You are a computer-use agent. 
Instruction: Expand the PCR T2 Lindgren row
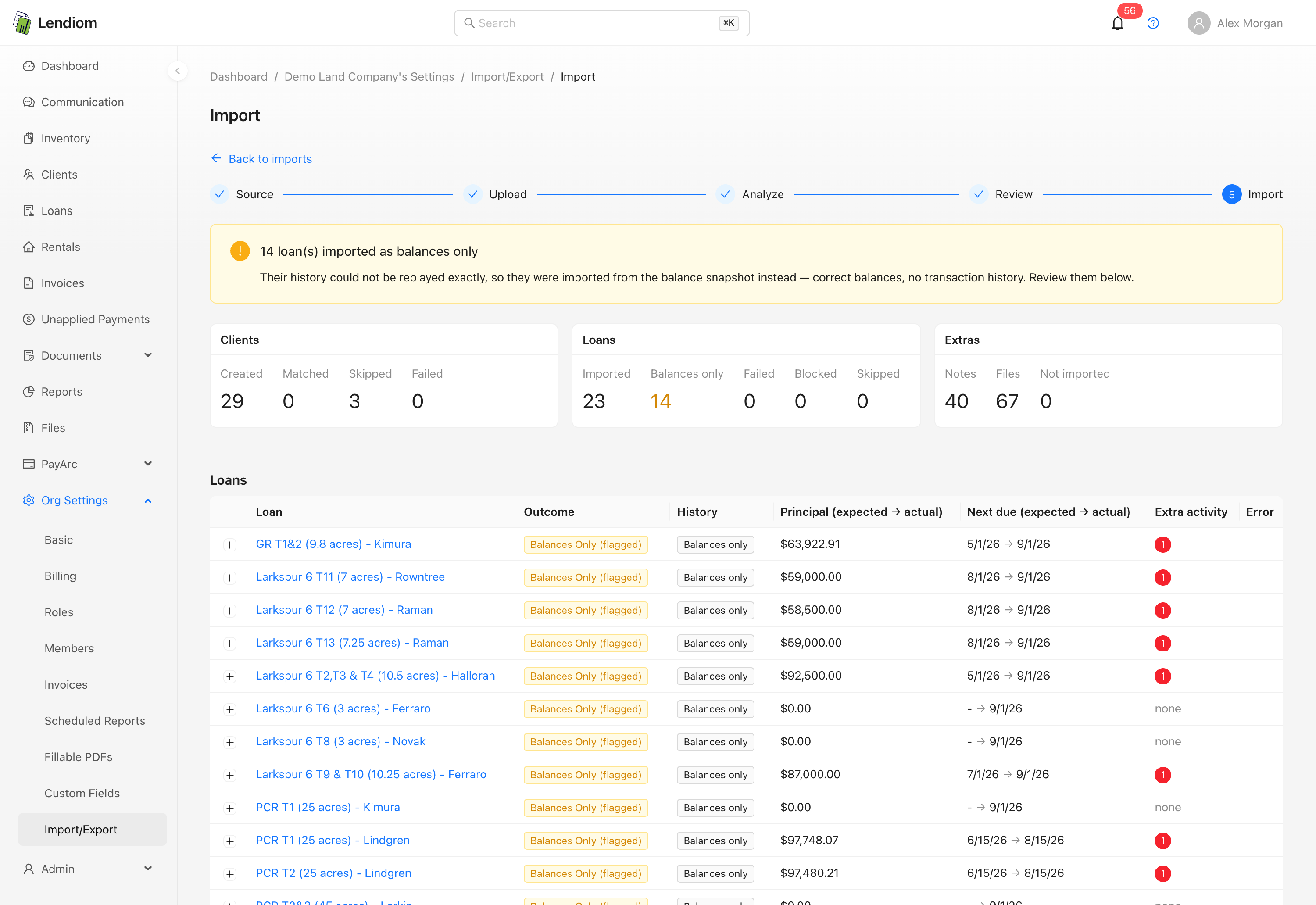[x=229, y=874]
